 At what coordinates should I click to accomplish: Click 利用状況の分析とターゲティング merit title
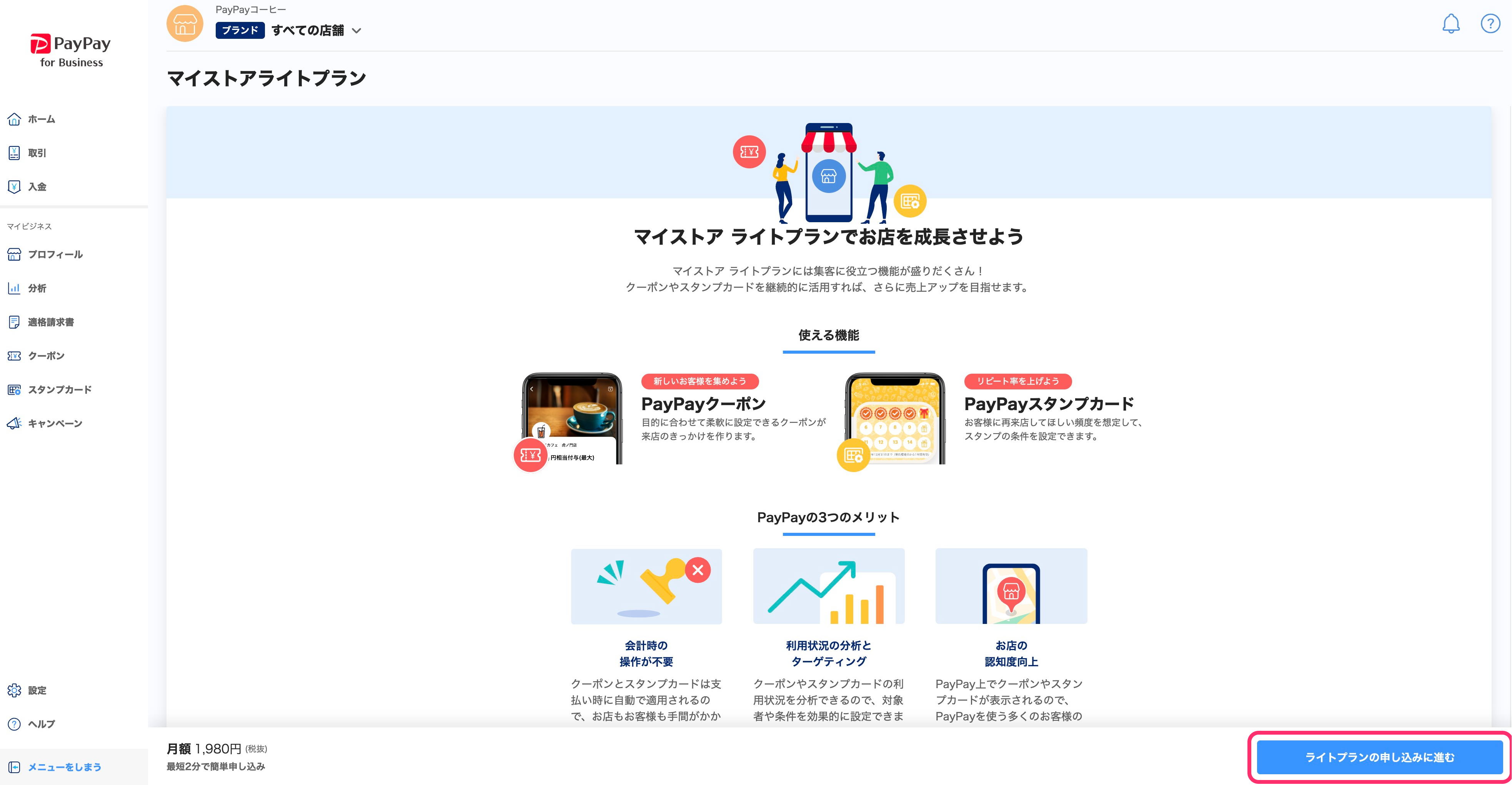[x=828, y=654]
